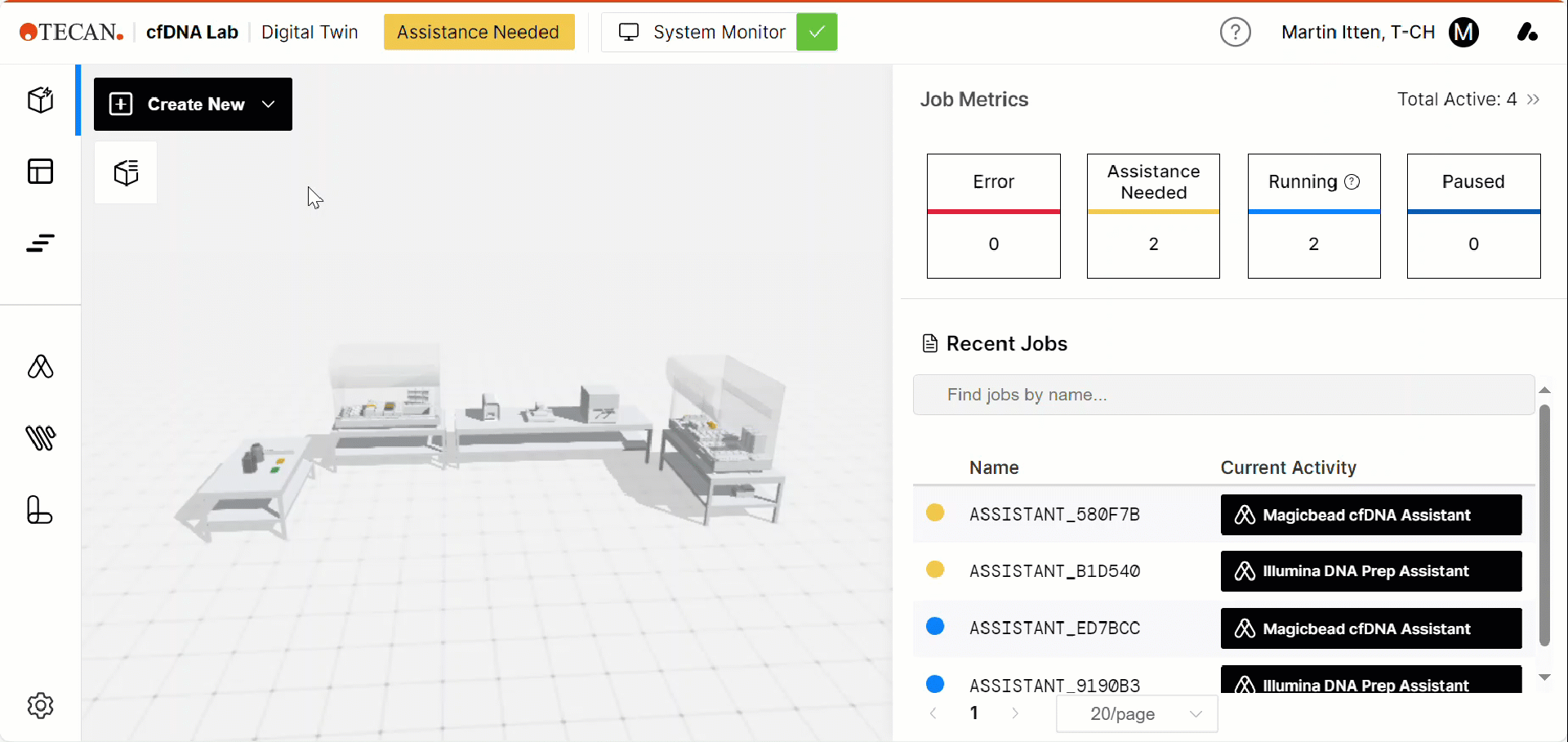
Task: Open the Assistants icon in left sidebar
Action: [x=40, y=367]
